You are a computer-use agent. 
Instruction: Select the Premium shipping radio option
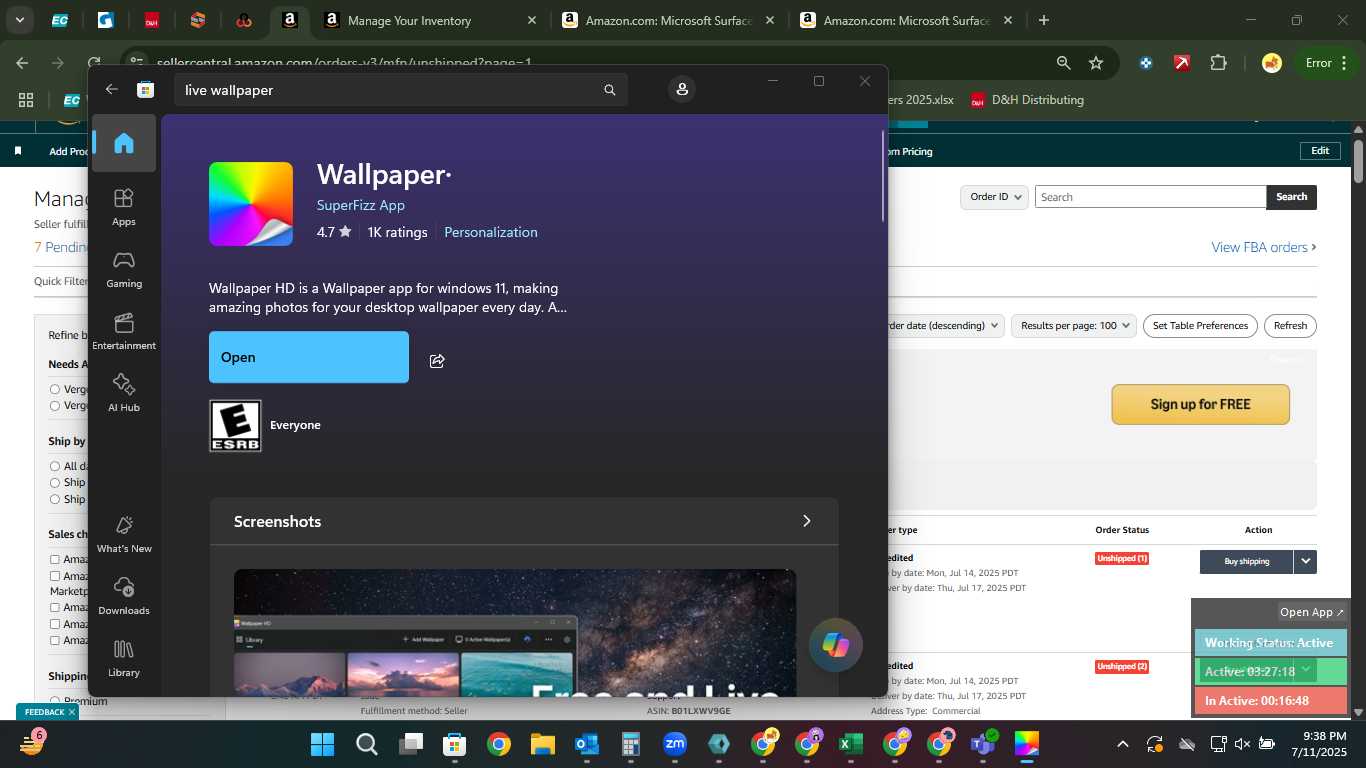(x=55, y=701)
